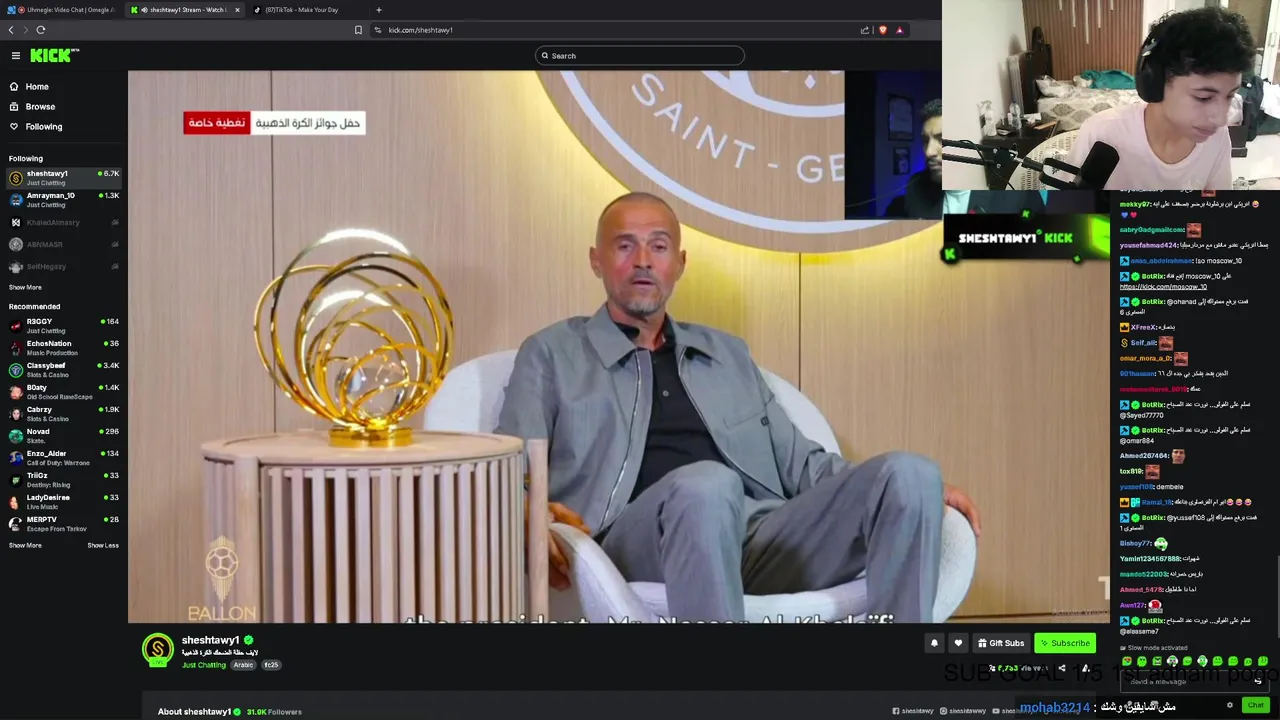Image resolution: width=1280 pixels, height=720 pixels.
Task: Open LadyDesiree recommended channel
Action: click(x=64, y=501)
